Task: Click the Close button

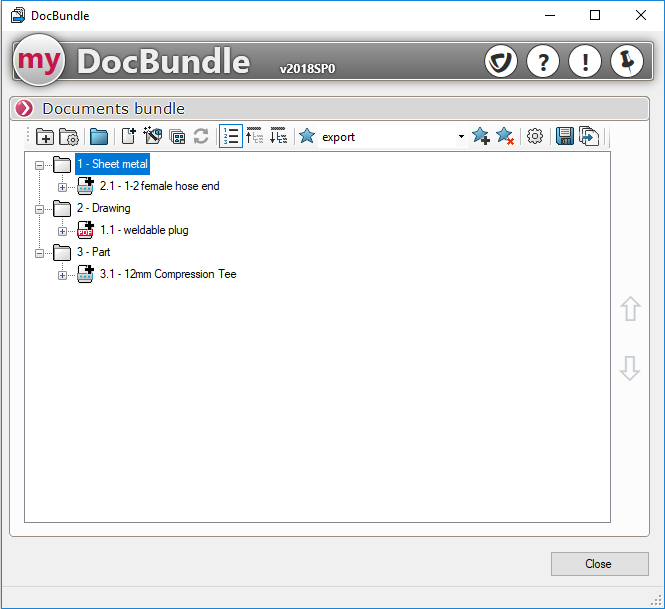Action: pos(599,564)
